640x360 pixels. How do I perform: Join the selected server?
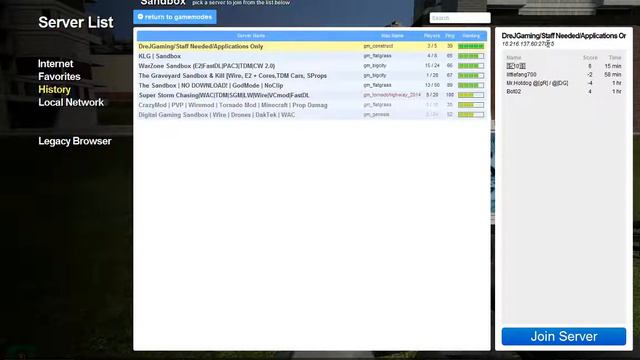(564, 336)
